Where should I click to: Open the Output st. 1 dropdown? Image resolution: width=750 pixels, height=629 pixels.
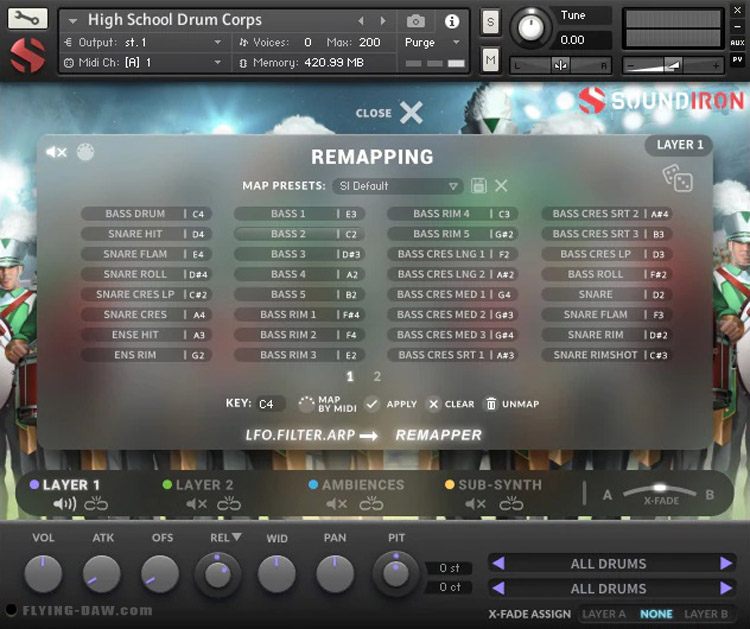click(143, 42)
